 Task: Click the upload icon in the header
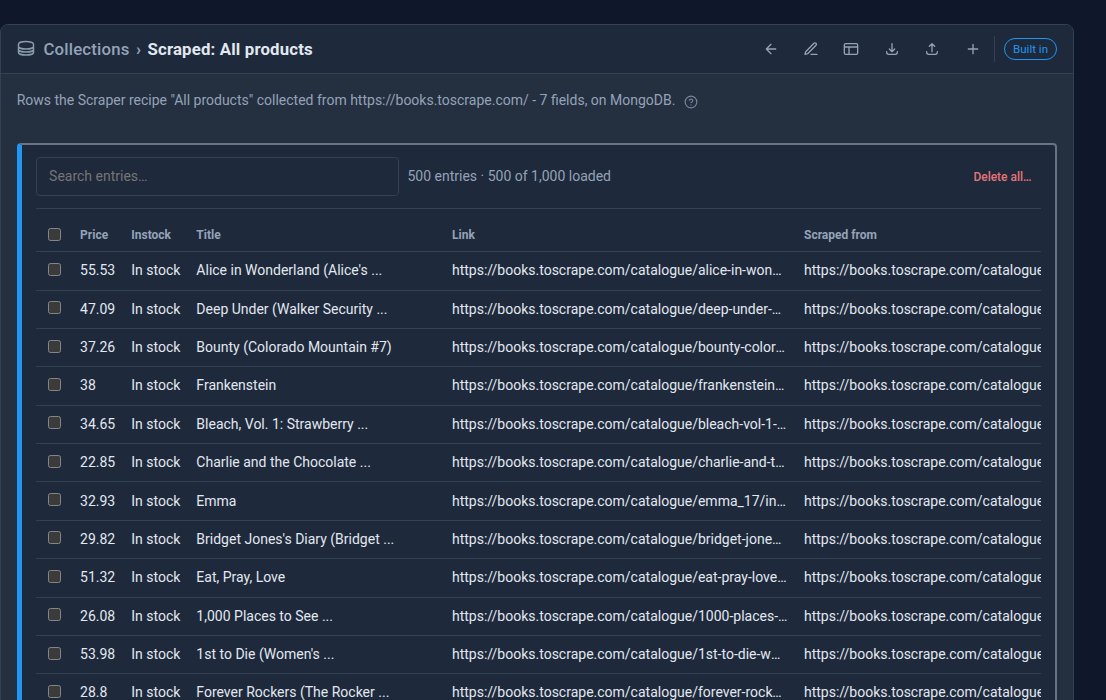[932, 49]
